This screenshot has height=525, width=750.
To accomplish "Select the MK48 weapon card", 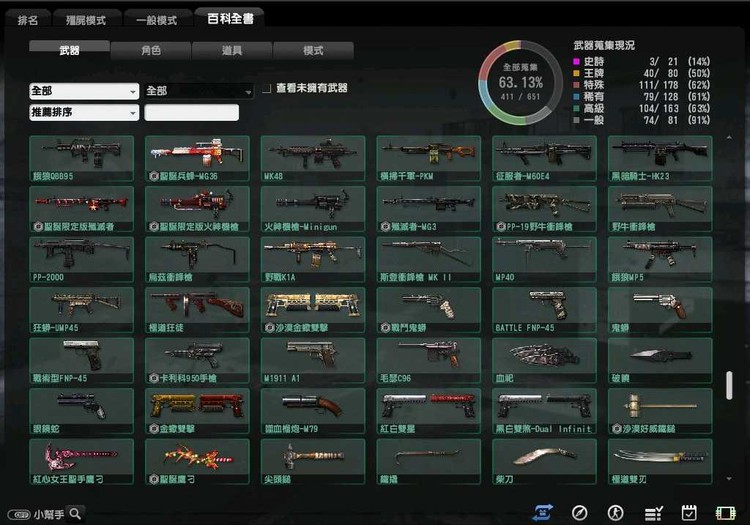I will pyautogui.click(x=313, y=158).
